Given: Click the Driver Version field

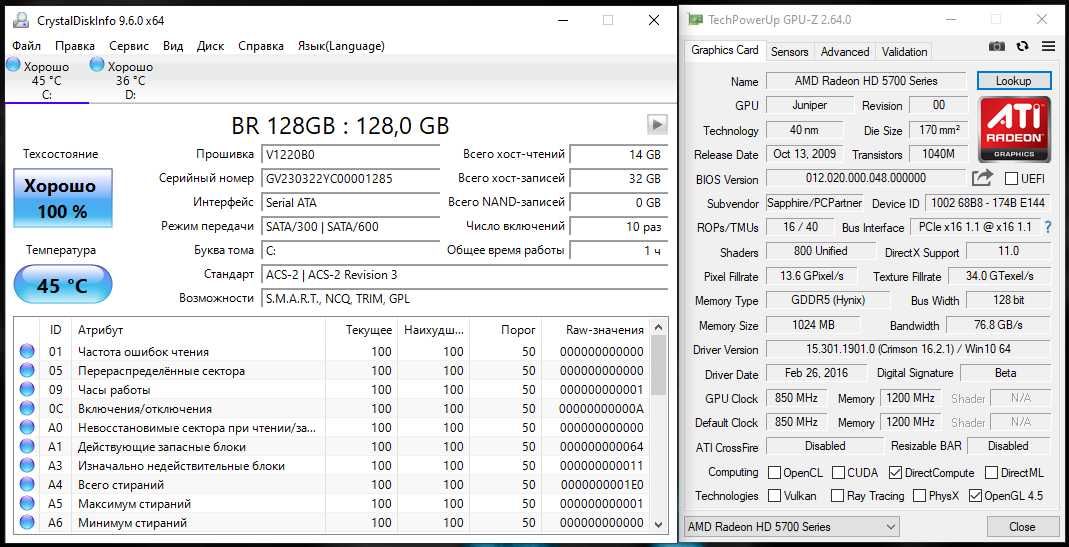Looking at the screenshot, I should pyautogui.click(x=909, y=349).
